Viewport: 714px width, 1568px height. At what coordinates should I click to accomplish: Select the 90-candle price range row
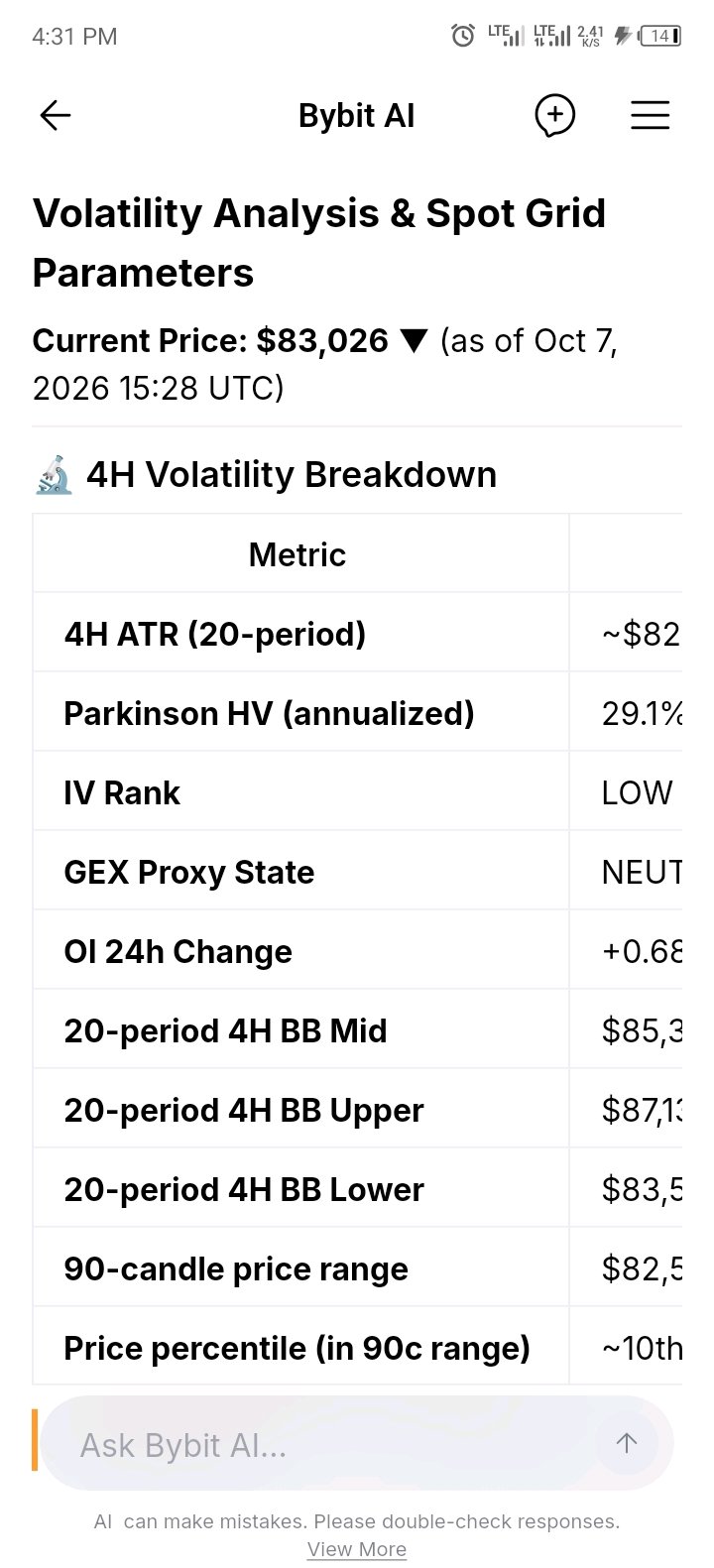[357, 1267]
